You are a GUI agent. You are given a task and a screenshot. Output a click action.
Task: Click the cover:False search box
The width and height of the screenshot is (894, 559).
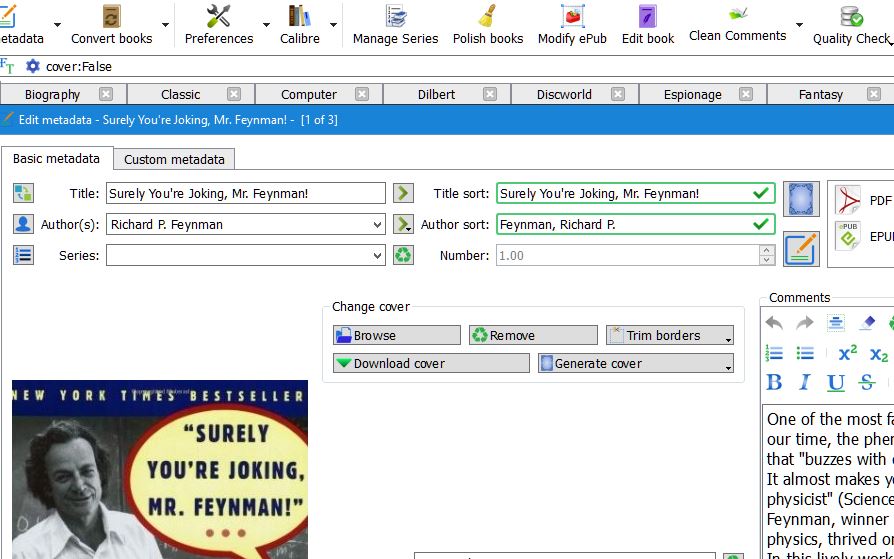click(x=468, y=66)
